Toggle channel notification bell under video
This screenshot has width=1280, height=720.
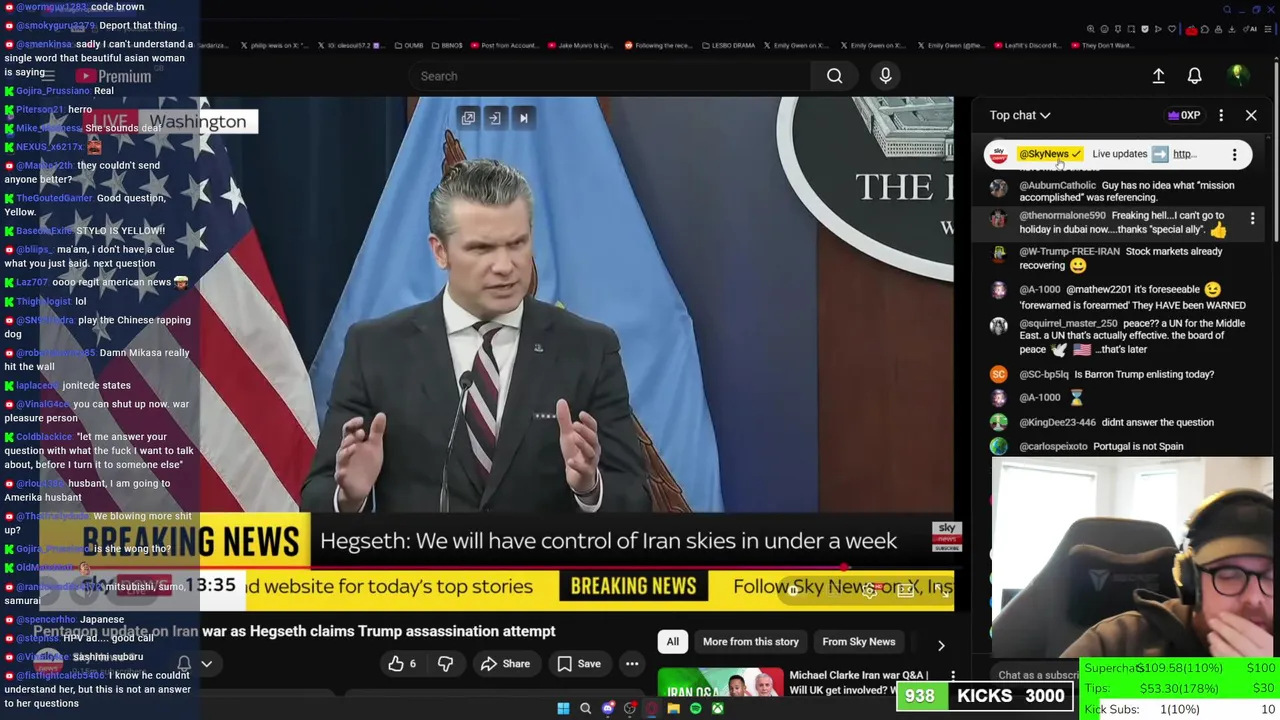click(x=184, y=664)
